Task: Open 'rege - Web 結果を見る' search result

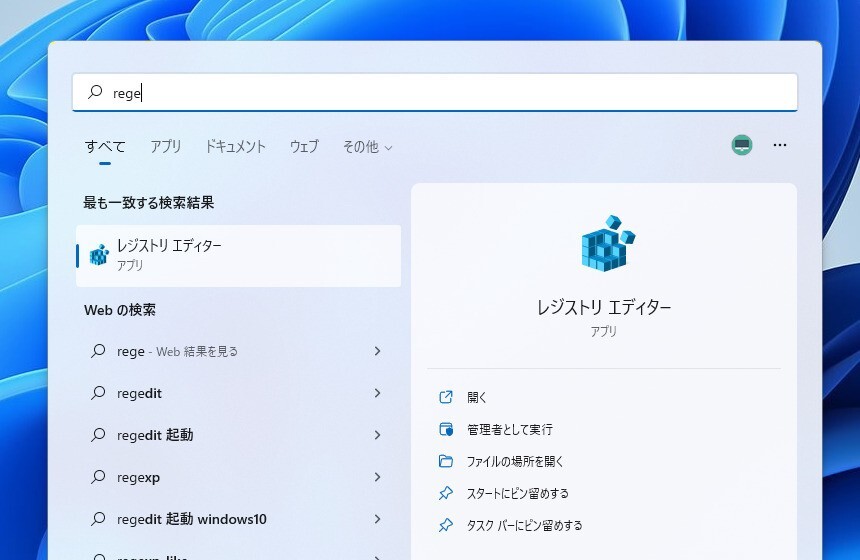Action: (x=177, y=351)
